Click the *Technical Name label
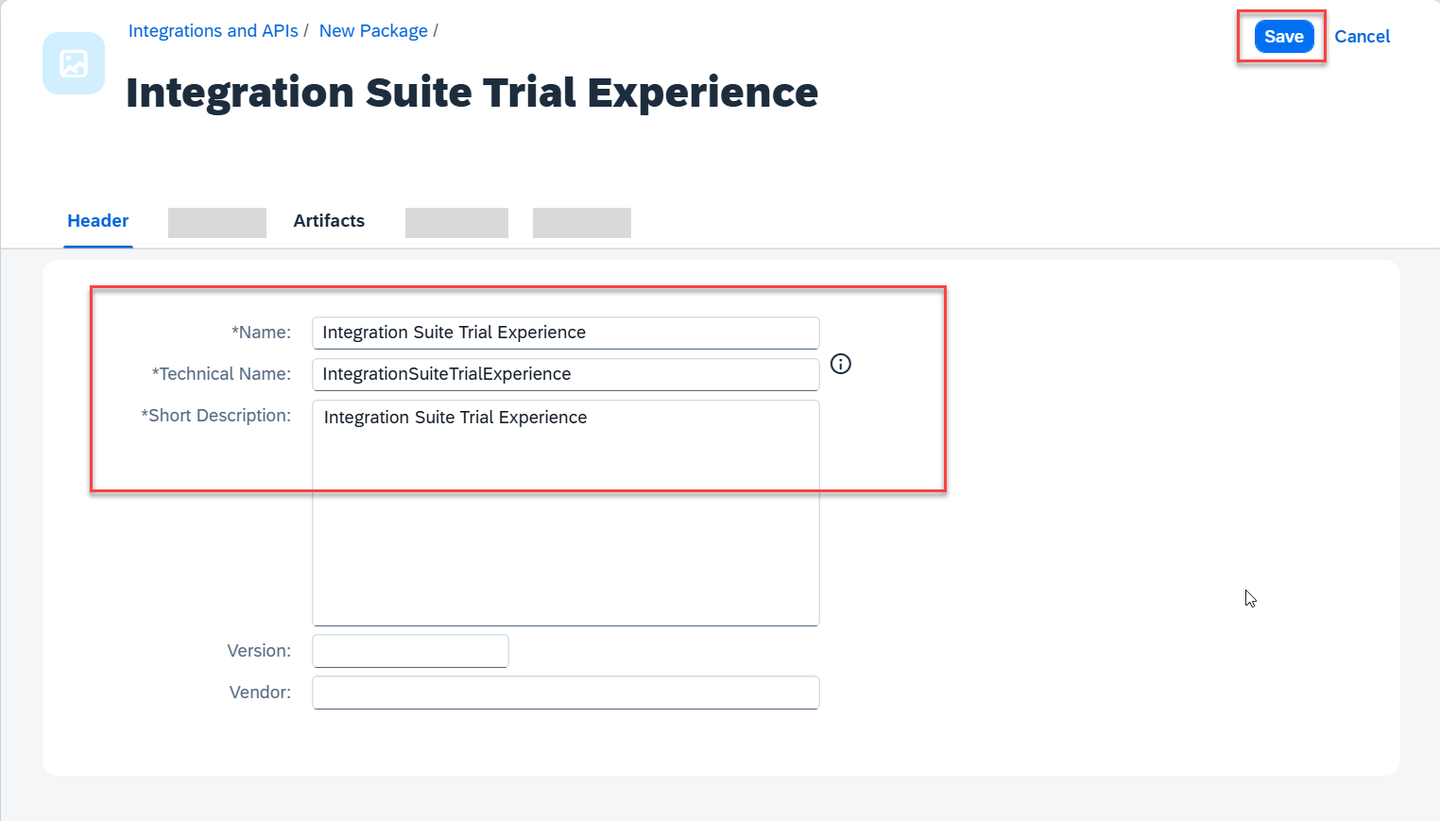This screenshot has height=821, width=1440. click(221, 373)
